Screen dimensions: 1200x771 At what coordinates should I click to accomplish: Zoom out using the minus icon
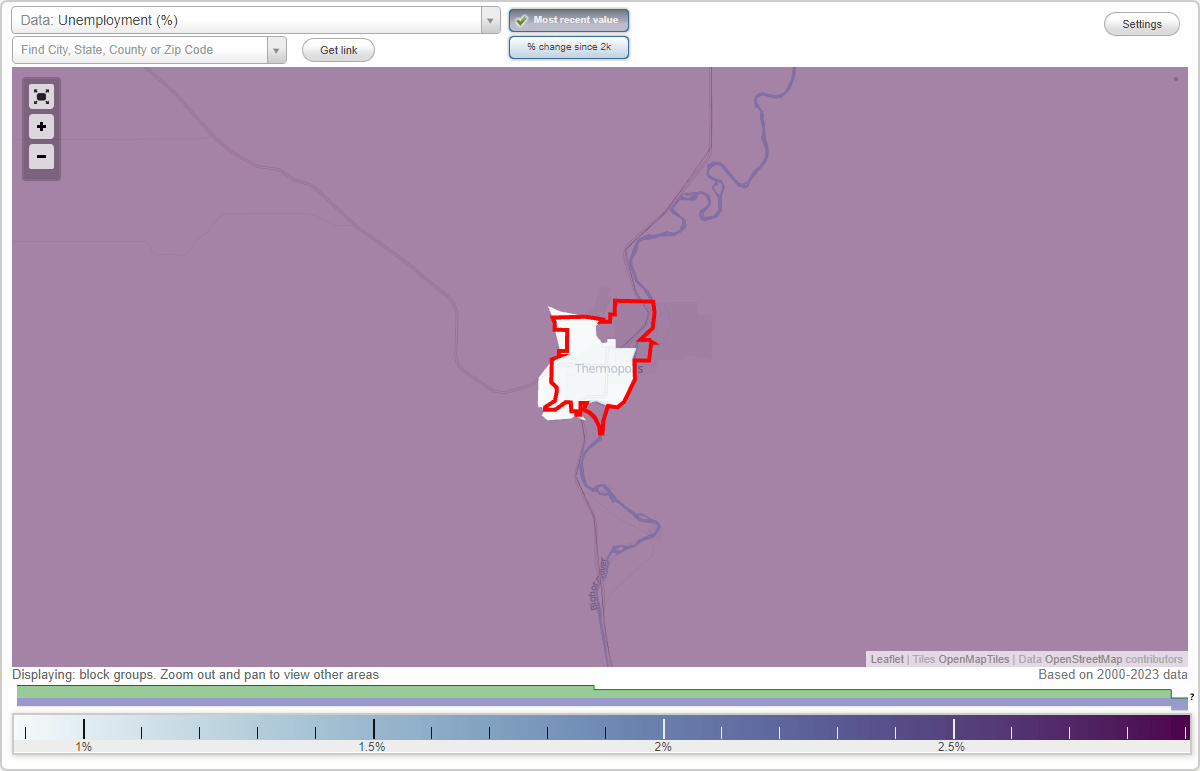[41, 157]
